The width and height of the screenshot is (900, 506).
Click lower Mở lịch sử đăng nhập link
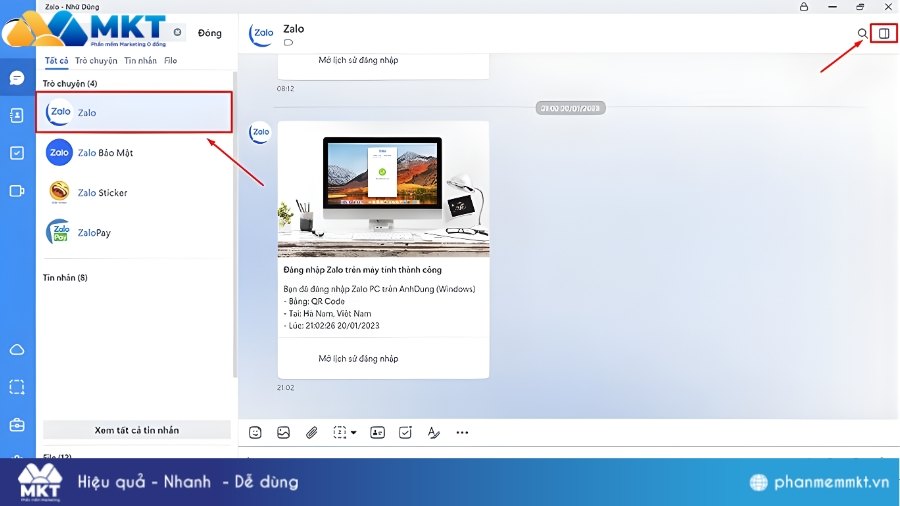click(x=358, y=358)
